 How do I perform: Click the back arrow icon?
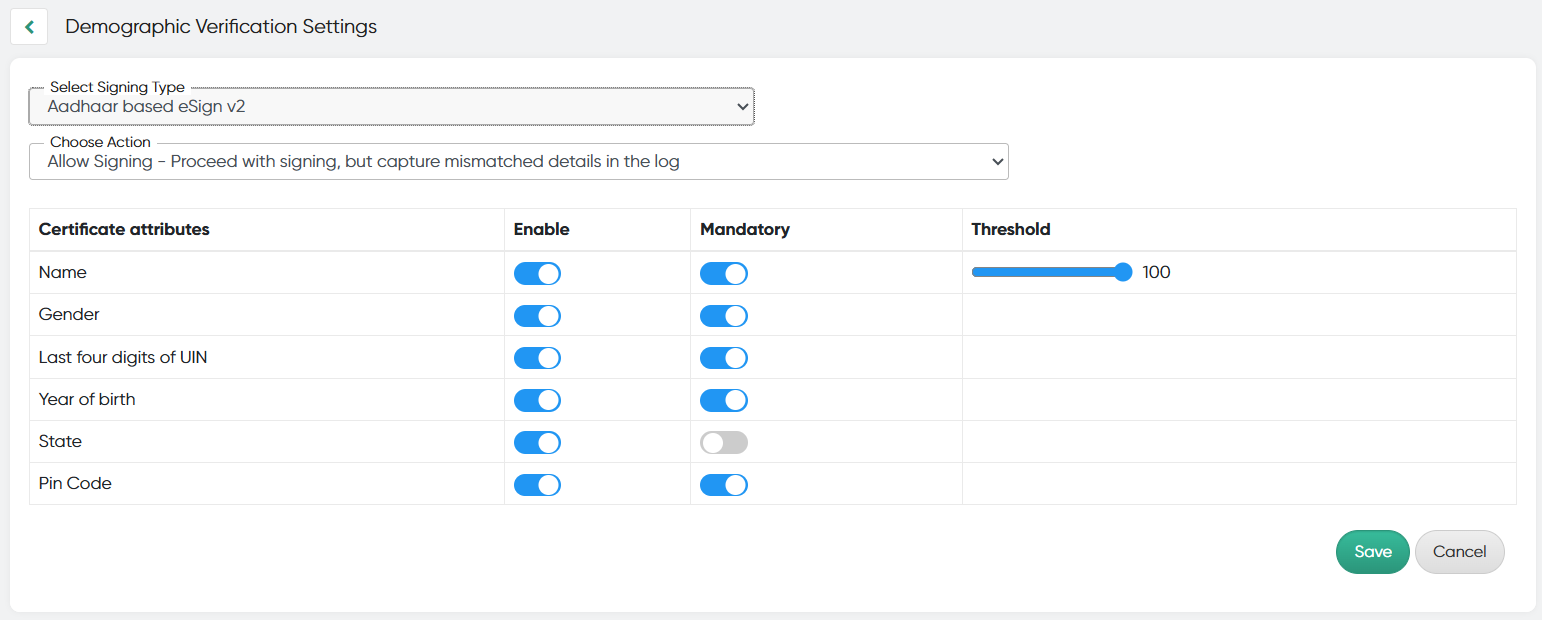29,27
